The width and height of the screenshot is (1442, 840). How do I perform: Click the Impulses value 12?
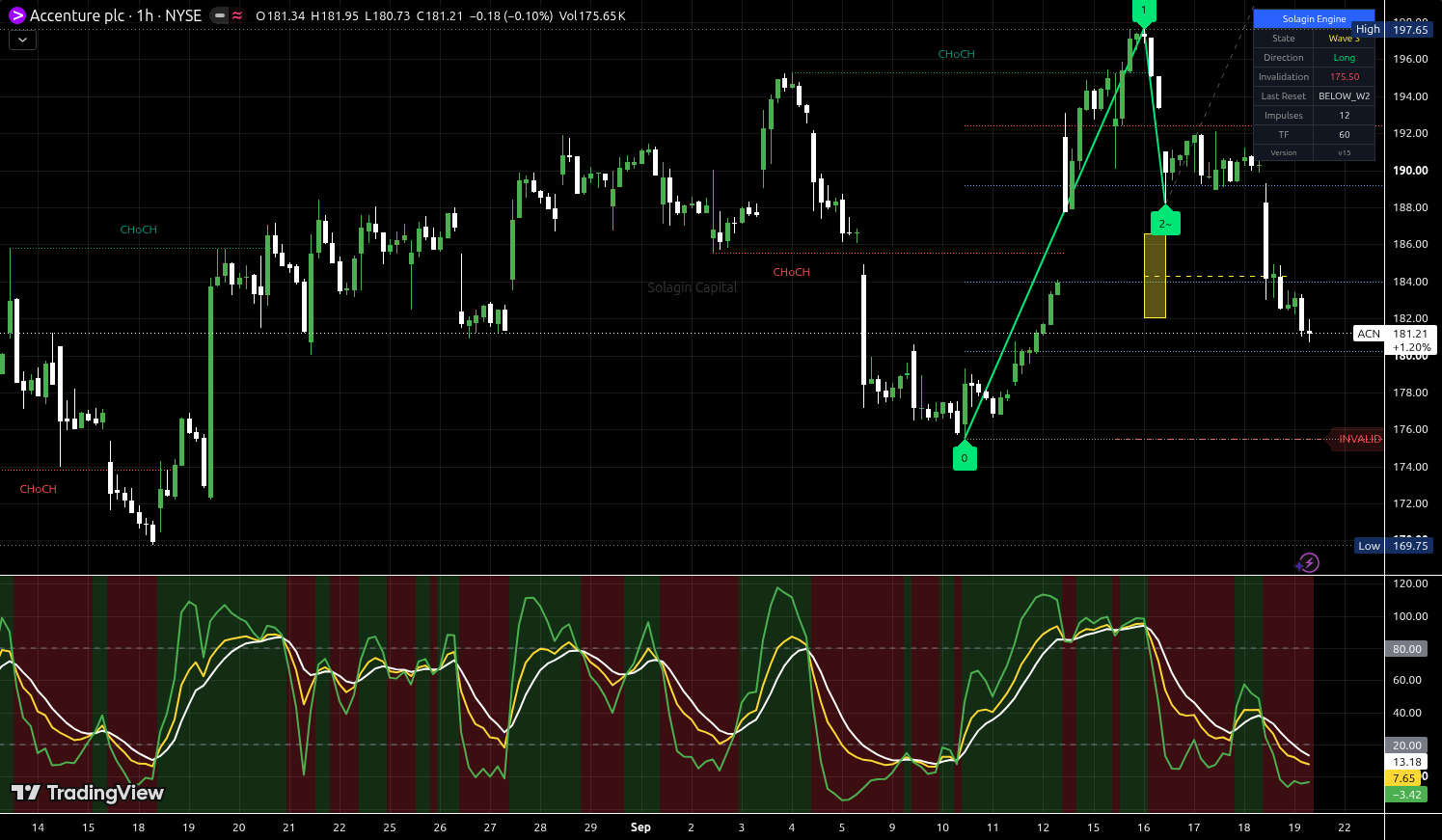tap(1345, 116)
